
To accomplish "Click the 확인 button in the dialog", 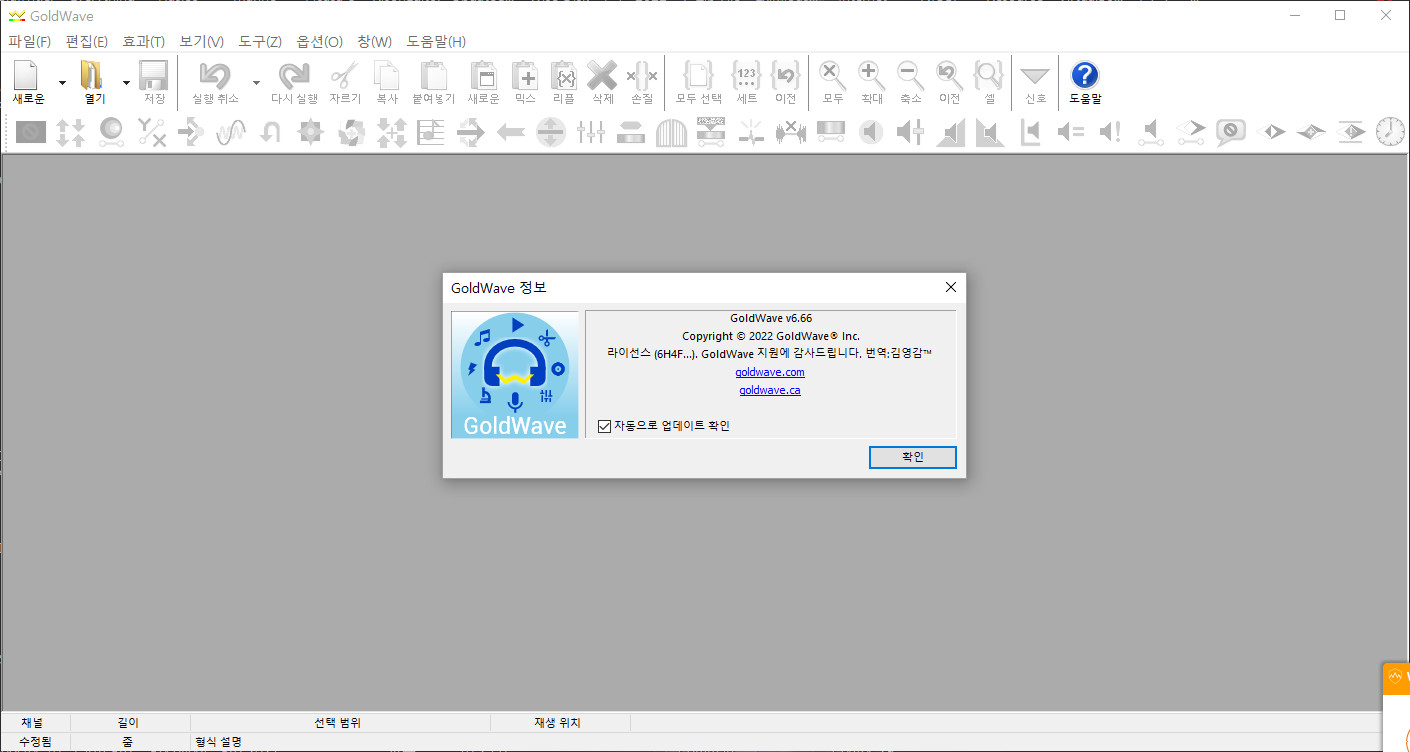I will (x=913, y=456).
